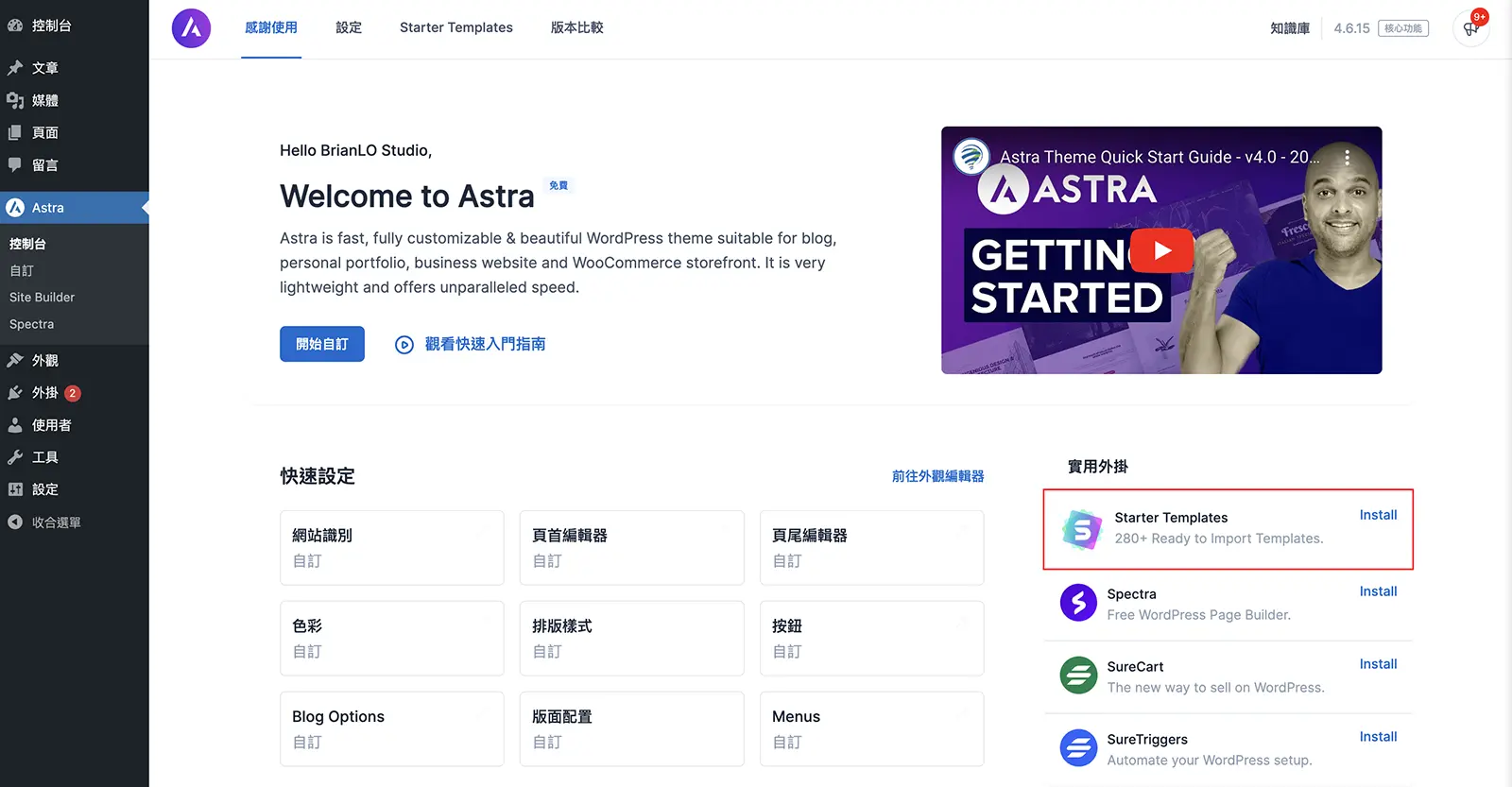Switch to the 感謝使用 tab
The width and height of the screenshot is (1512, 787).
pyautogui.click(x=271, y=28)
